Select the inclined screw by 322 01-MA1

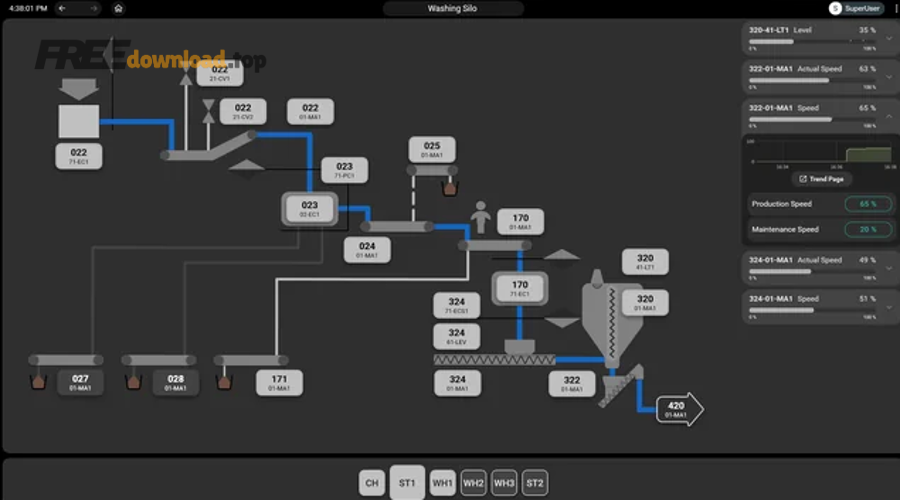click(x=621, y=386)
